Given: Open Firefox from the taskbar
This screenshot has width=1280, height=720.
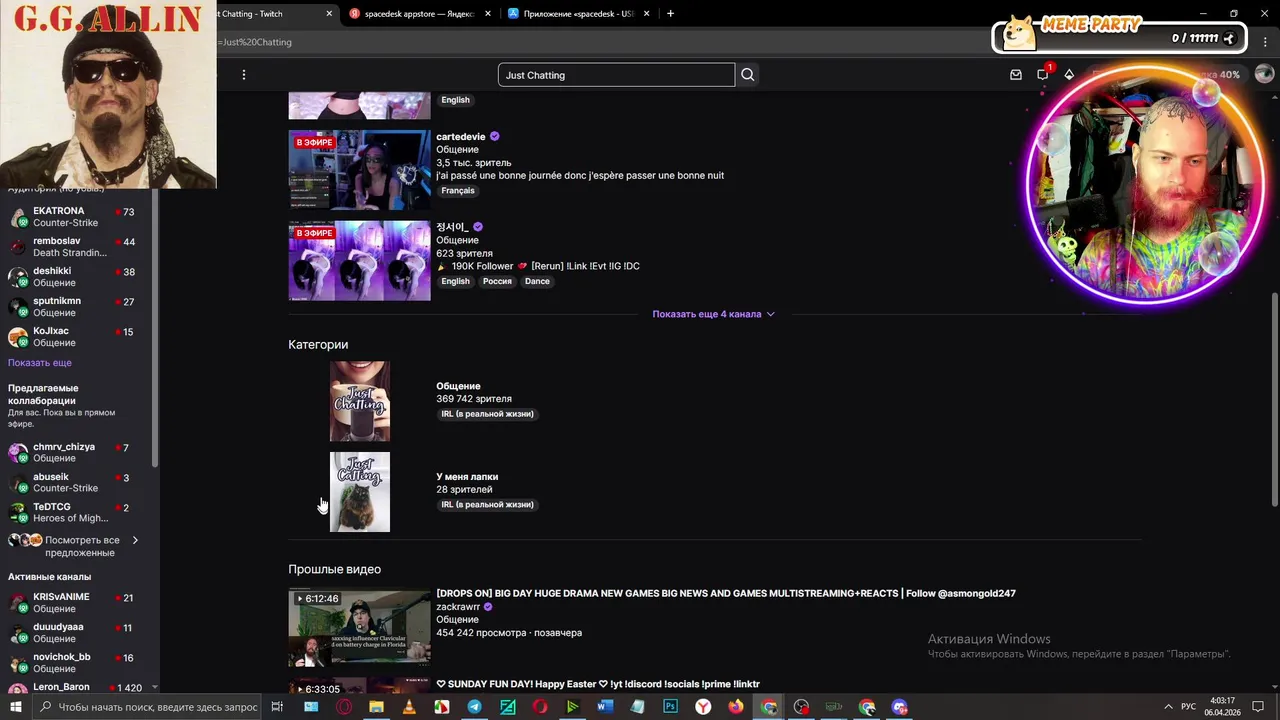Looking at the screenshot, I should [x=736, y=707].
